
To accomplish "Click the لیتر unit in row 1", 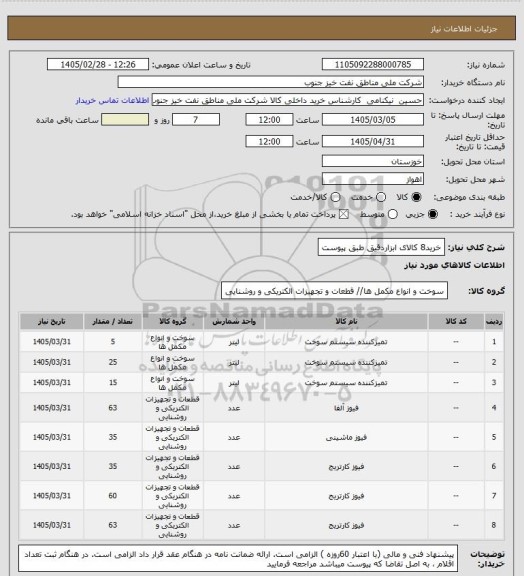I will pyautogui.click(x=234, y=342).
